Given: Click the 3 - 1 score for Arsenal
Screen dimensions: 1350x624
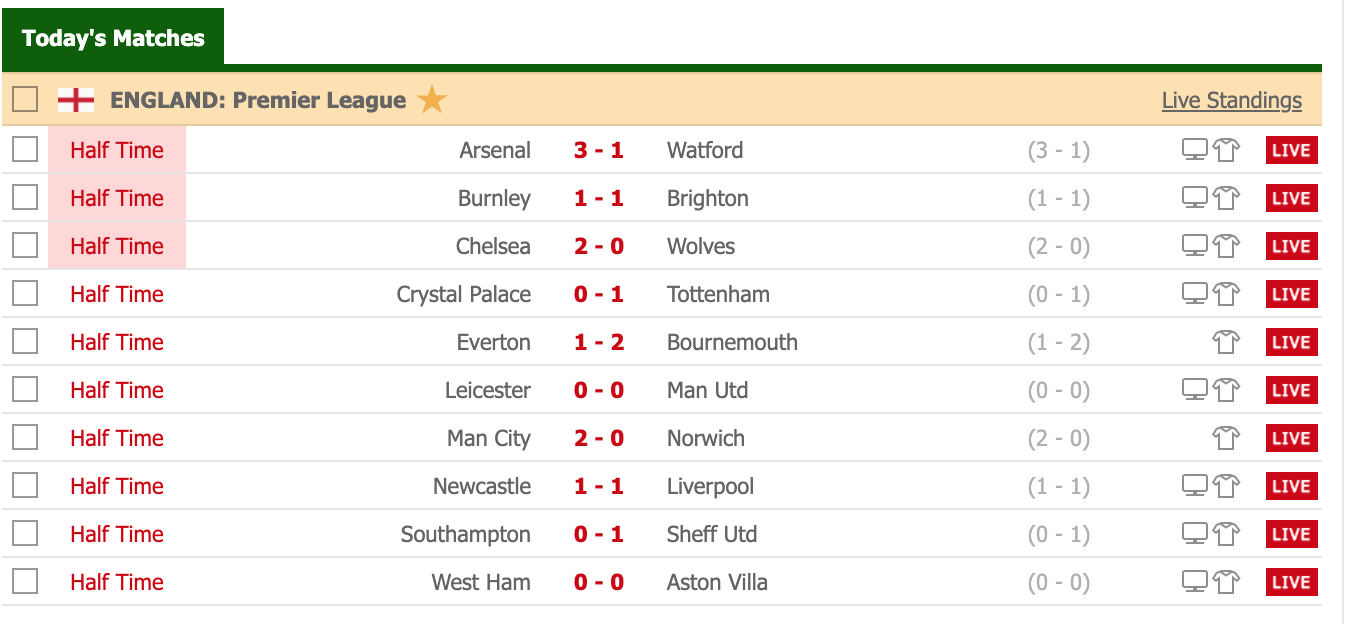Looking at the screenshot, I should coord(599,150).
